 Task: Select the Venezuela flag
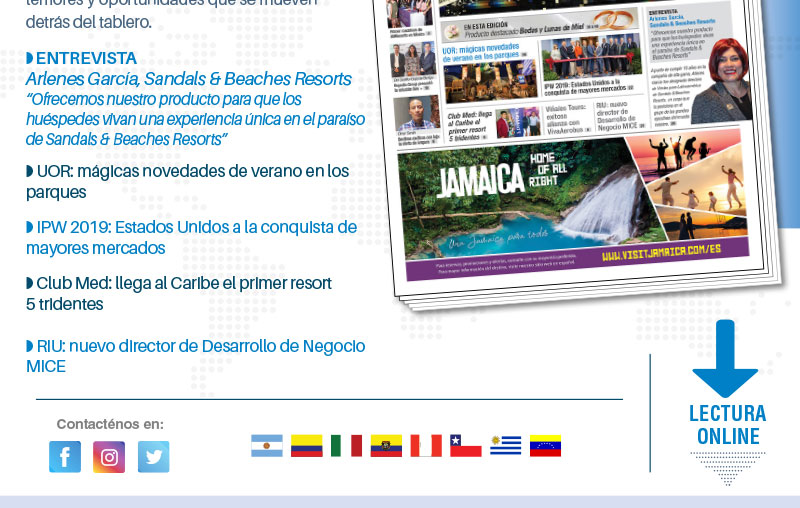(545, 446)
